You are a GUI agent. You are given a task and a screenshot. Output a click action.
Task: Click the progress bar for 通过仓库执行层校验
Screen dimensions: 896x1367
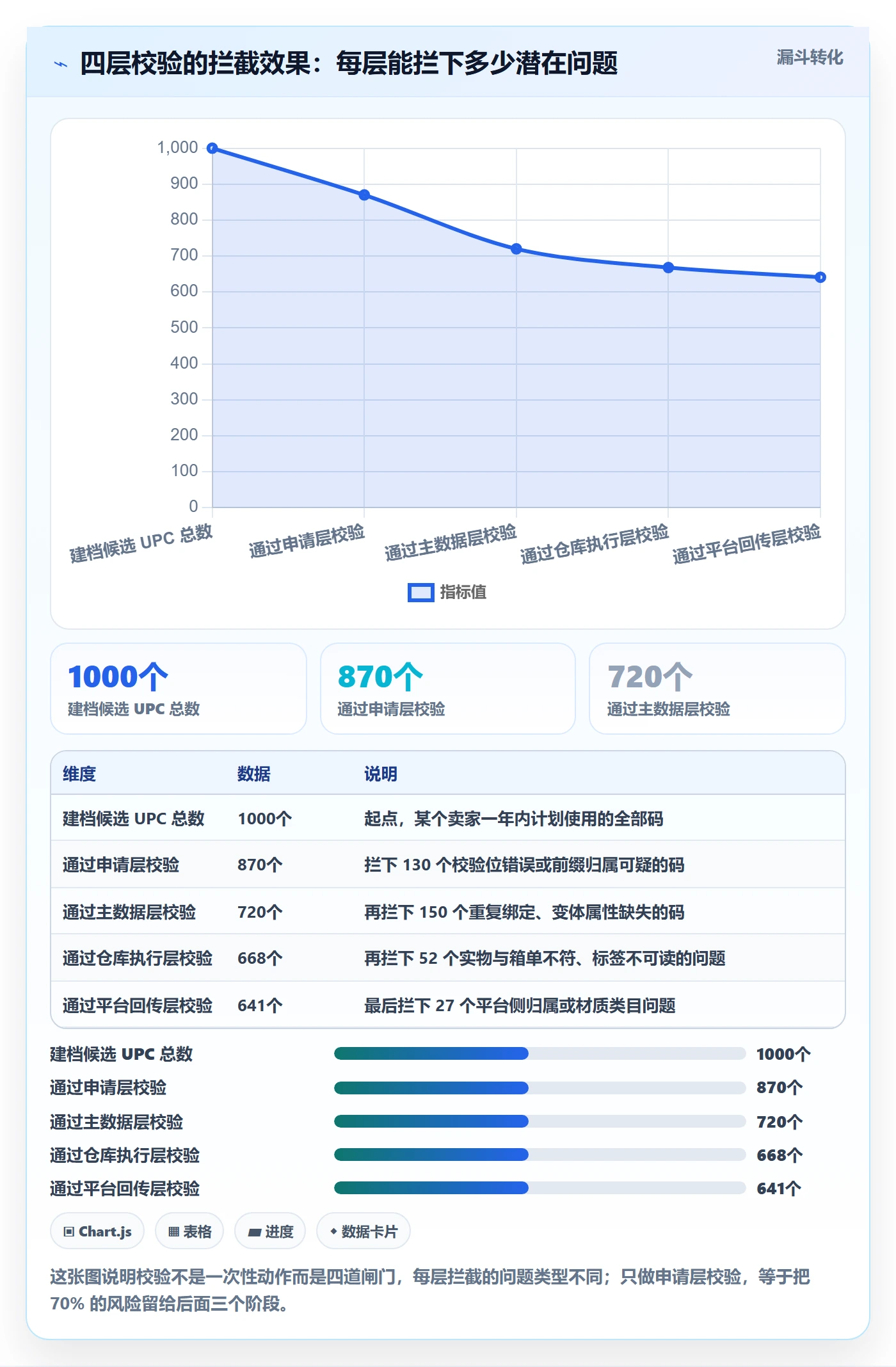pyautogui.click(x=540, y=1155)
